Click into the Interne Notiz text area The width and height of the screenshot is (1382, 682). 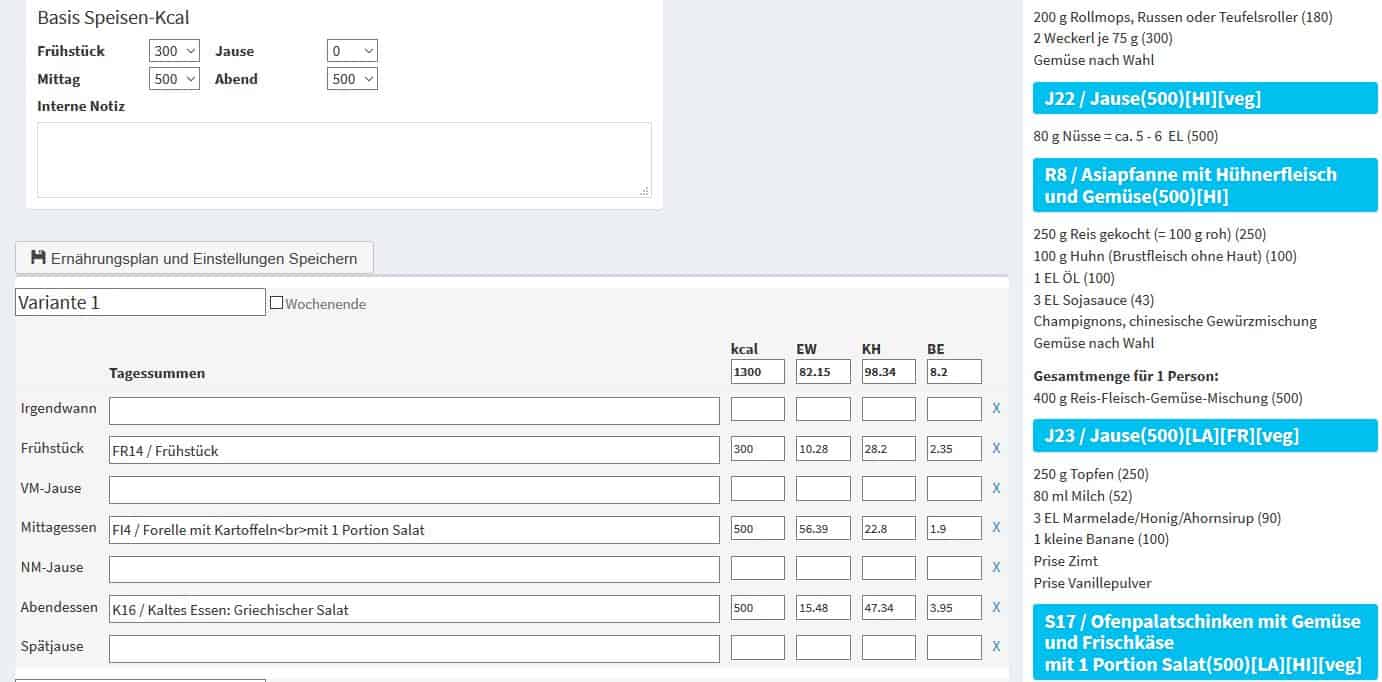pyautogui.click(x=344, y=160)
